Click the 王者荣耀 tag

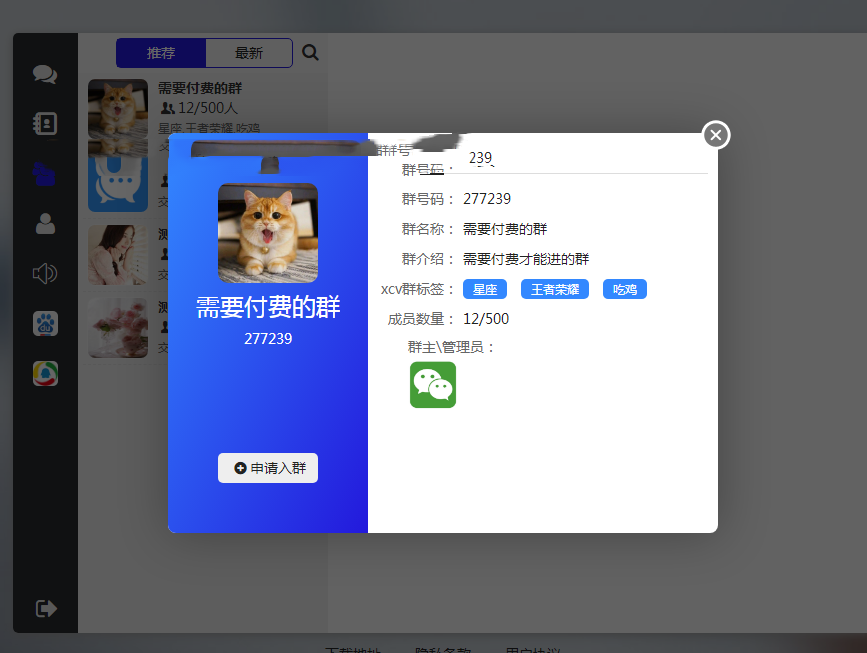point(555,289)
